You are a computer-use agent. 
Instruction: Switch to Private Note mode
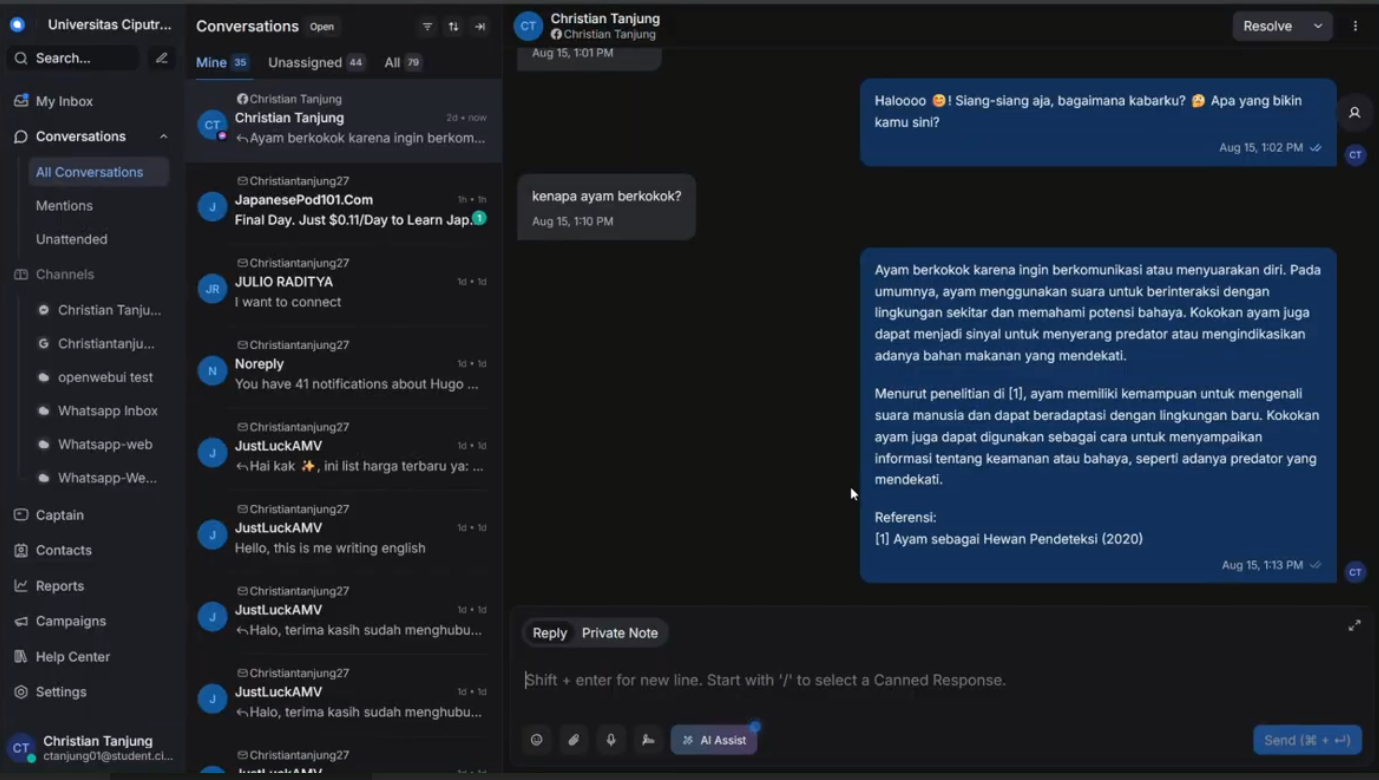tap(620, 633)
